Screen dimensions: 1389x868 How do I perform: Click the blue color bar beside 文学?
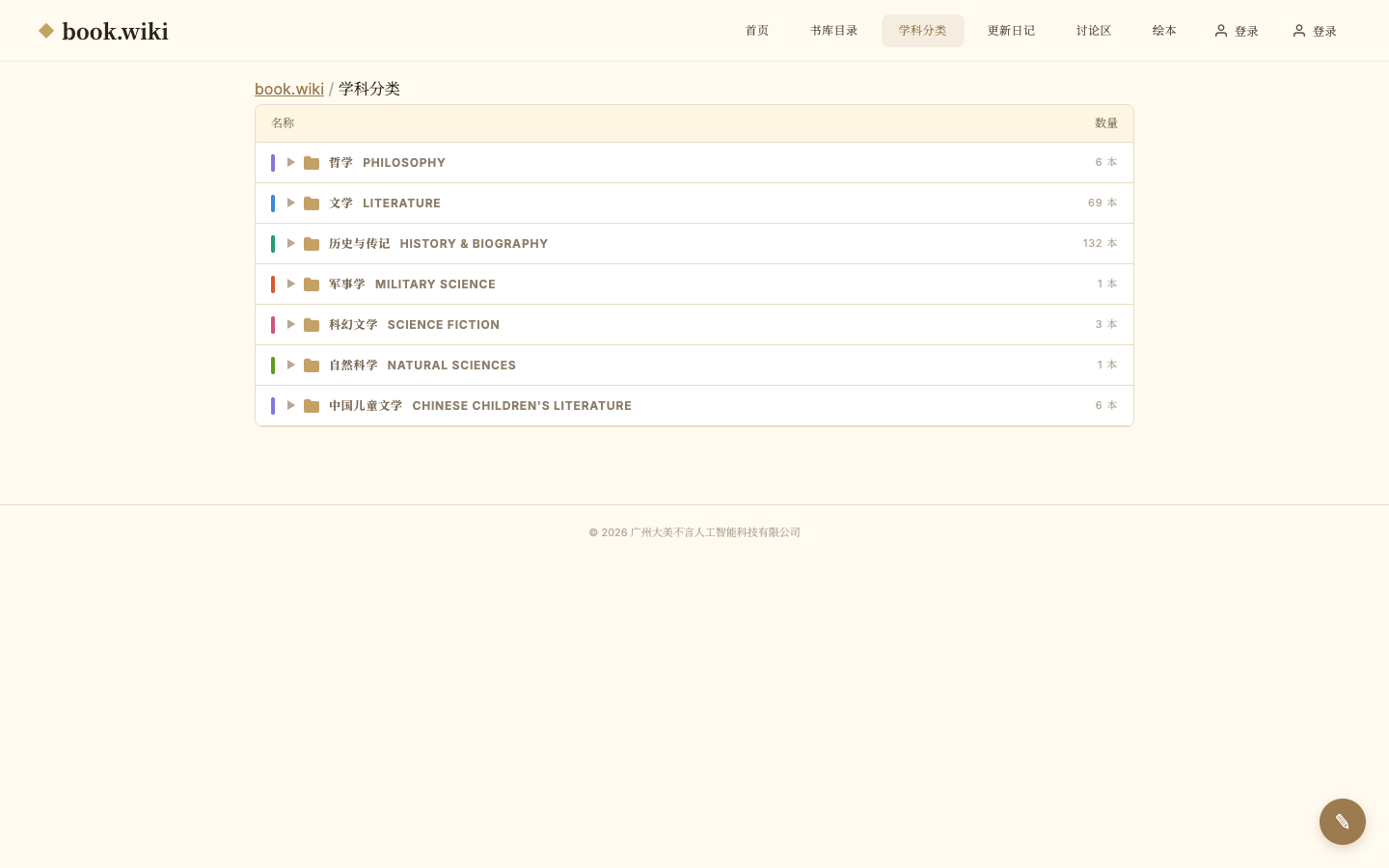[273, 203]
